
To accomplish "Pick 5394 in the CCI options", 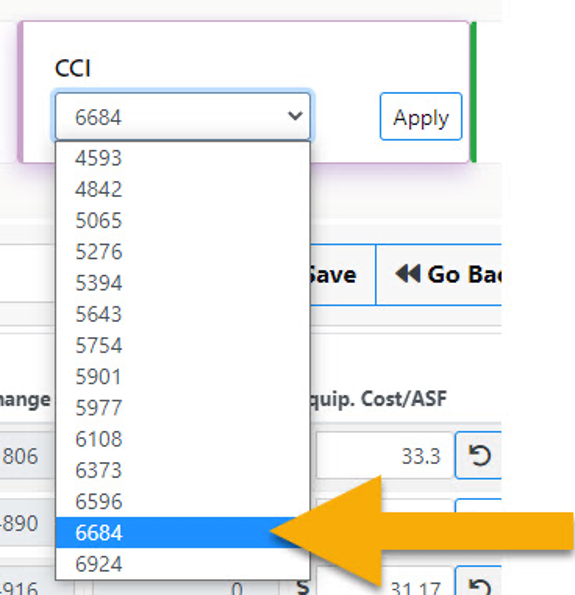I will (x=183, y=283).
